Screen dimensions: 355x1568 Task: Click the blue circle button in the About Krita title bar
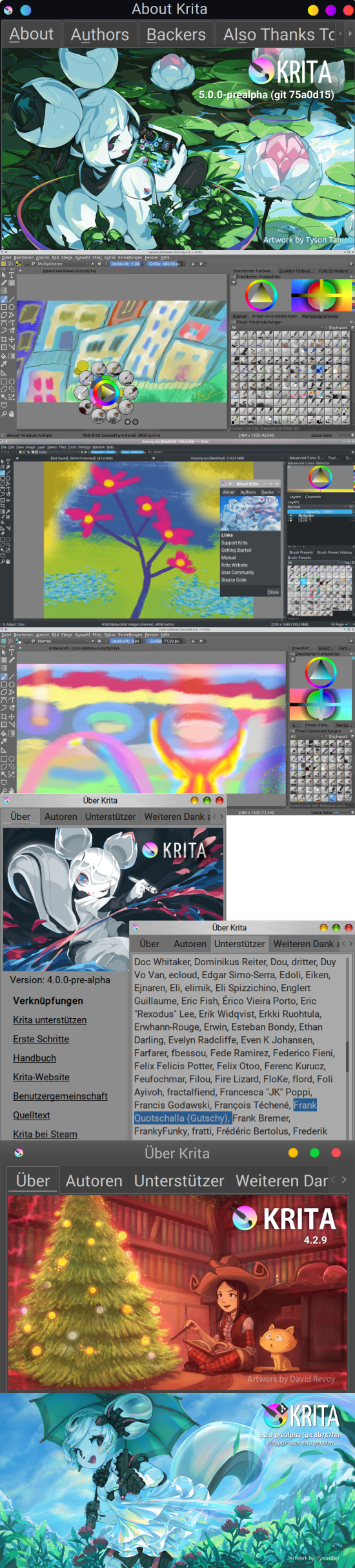(26, 10)
